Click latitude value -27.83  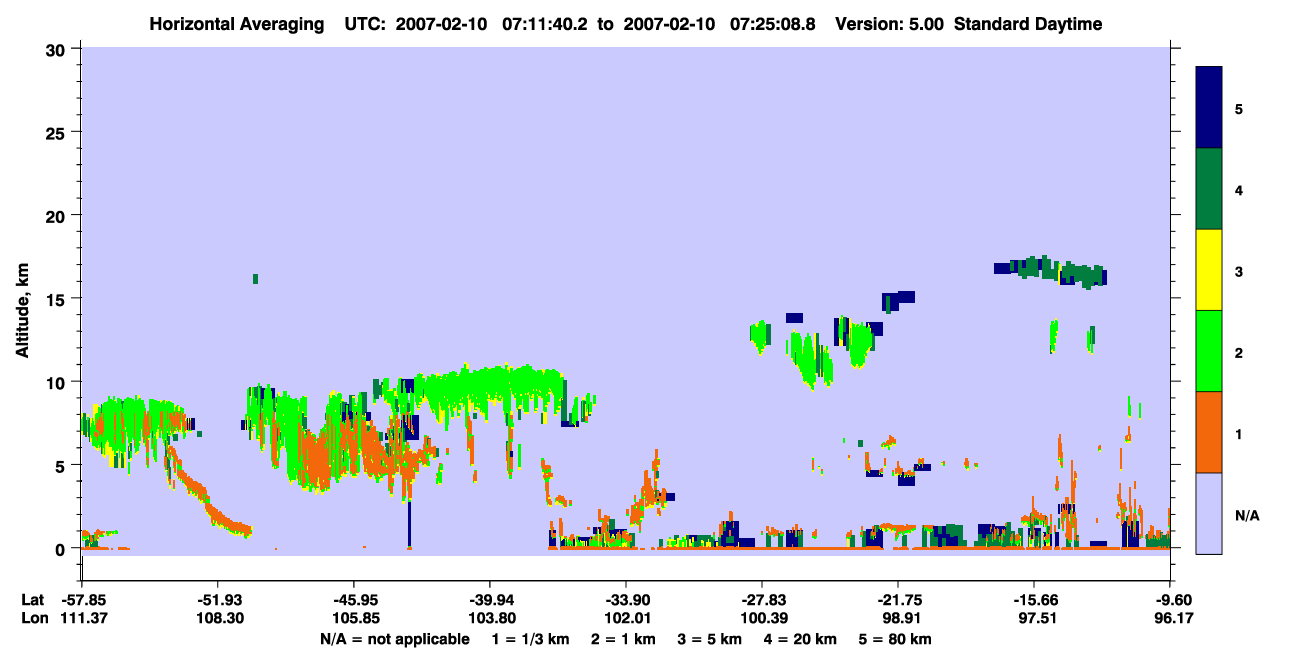coord(762,600)
